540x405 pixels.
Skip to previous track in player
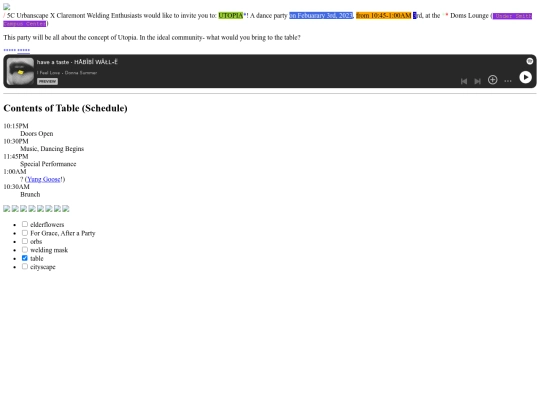pyautogui.click(x=464, y=81)
